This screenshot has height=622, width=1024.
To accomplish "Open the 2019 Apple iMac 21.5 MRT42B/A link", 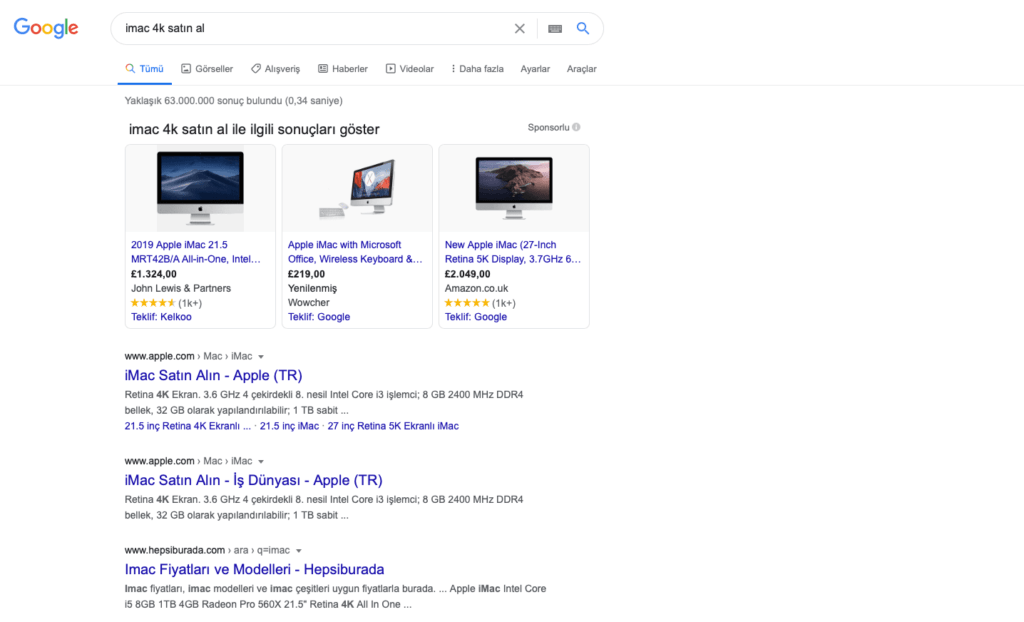I will tap(196, 252).
